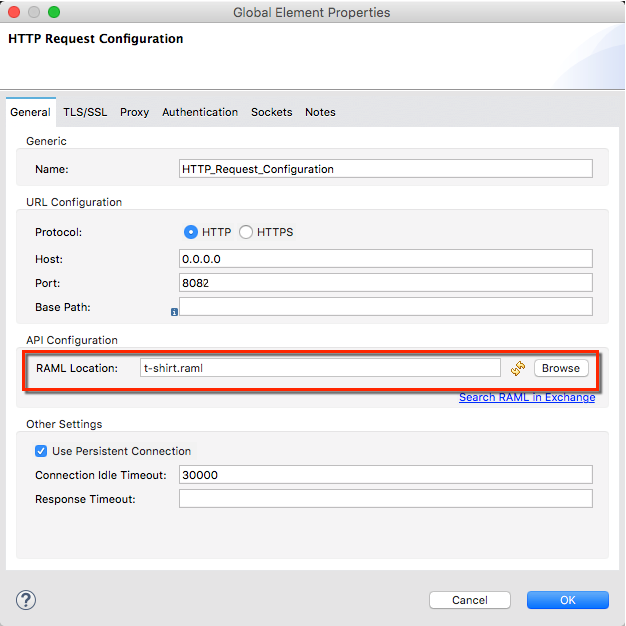Screen dimensions: 626x626
Task: Click the URL Configuration group label
Action: 74,202
